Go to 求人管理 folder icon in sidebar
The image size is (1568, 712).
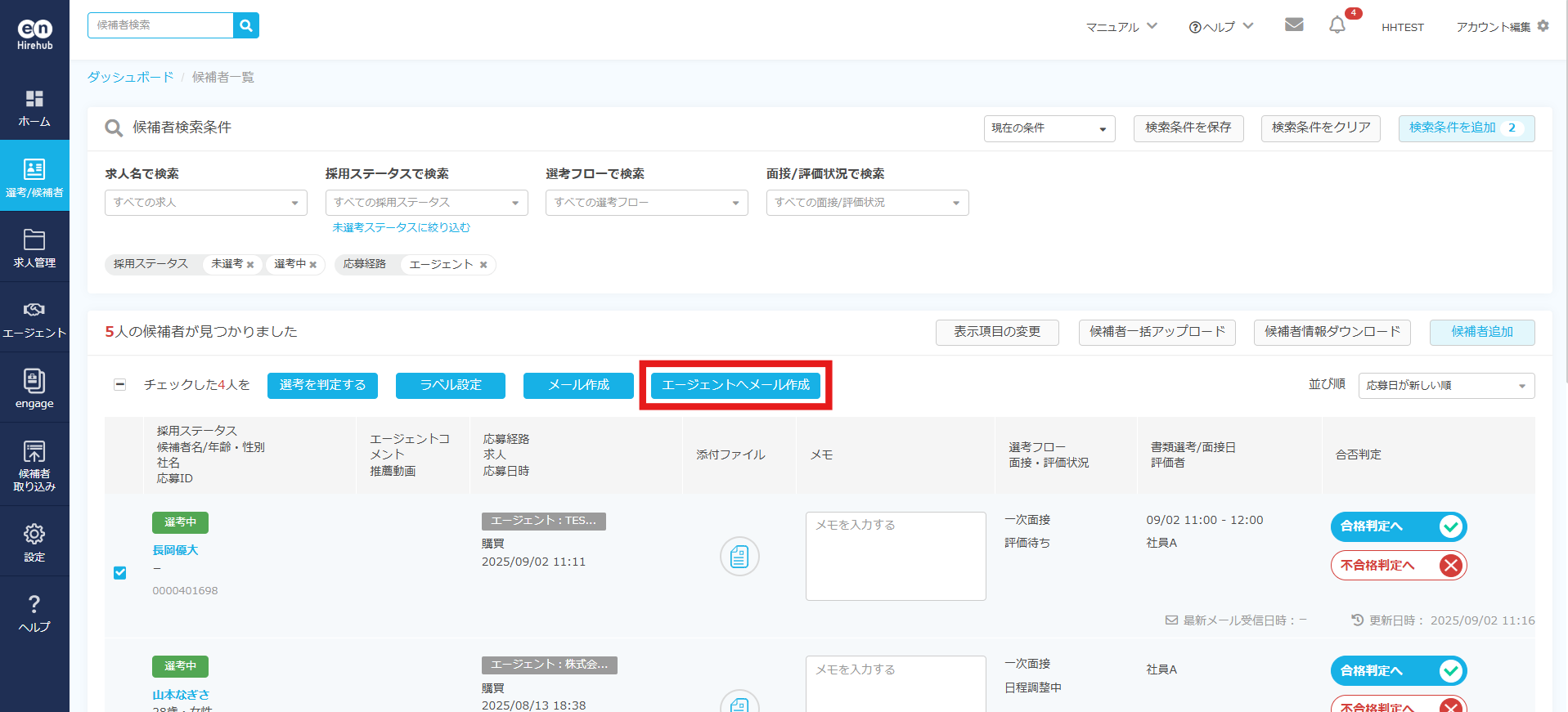[34, 248]
